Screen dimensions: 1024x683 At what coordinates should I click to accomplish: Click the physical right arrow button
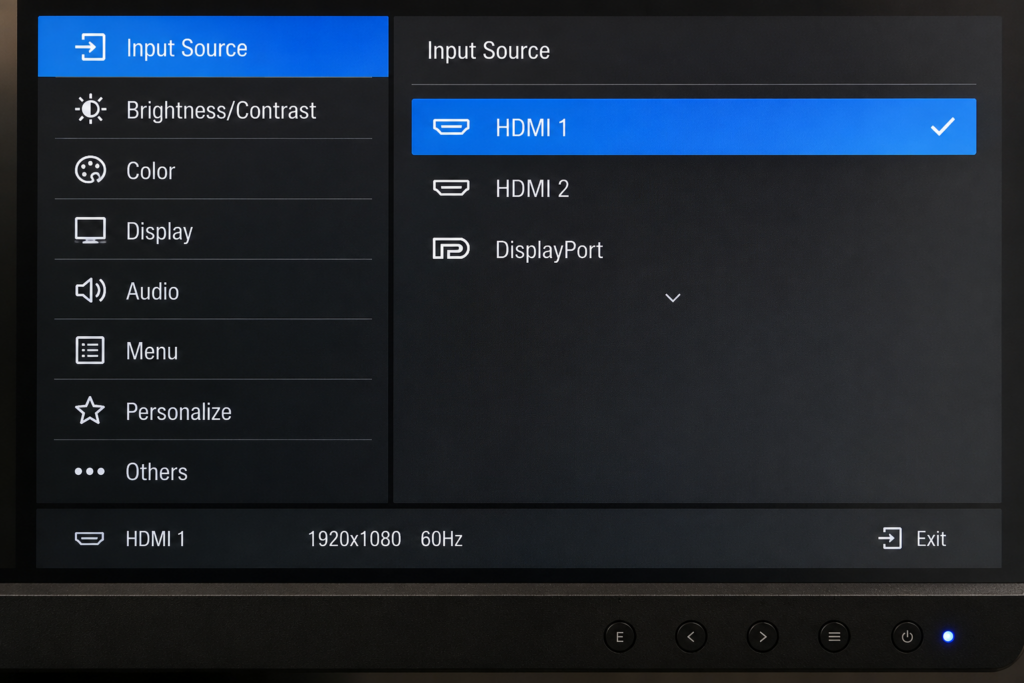click(x=762, y=637)
